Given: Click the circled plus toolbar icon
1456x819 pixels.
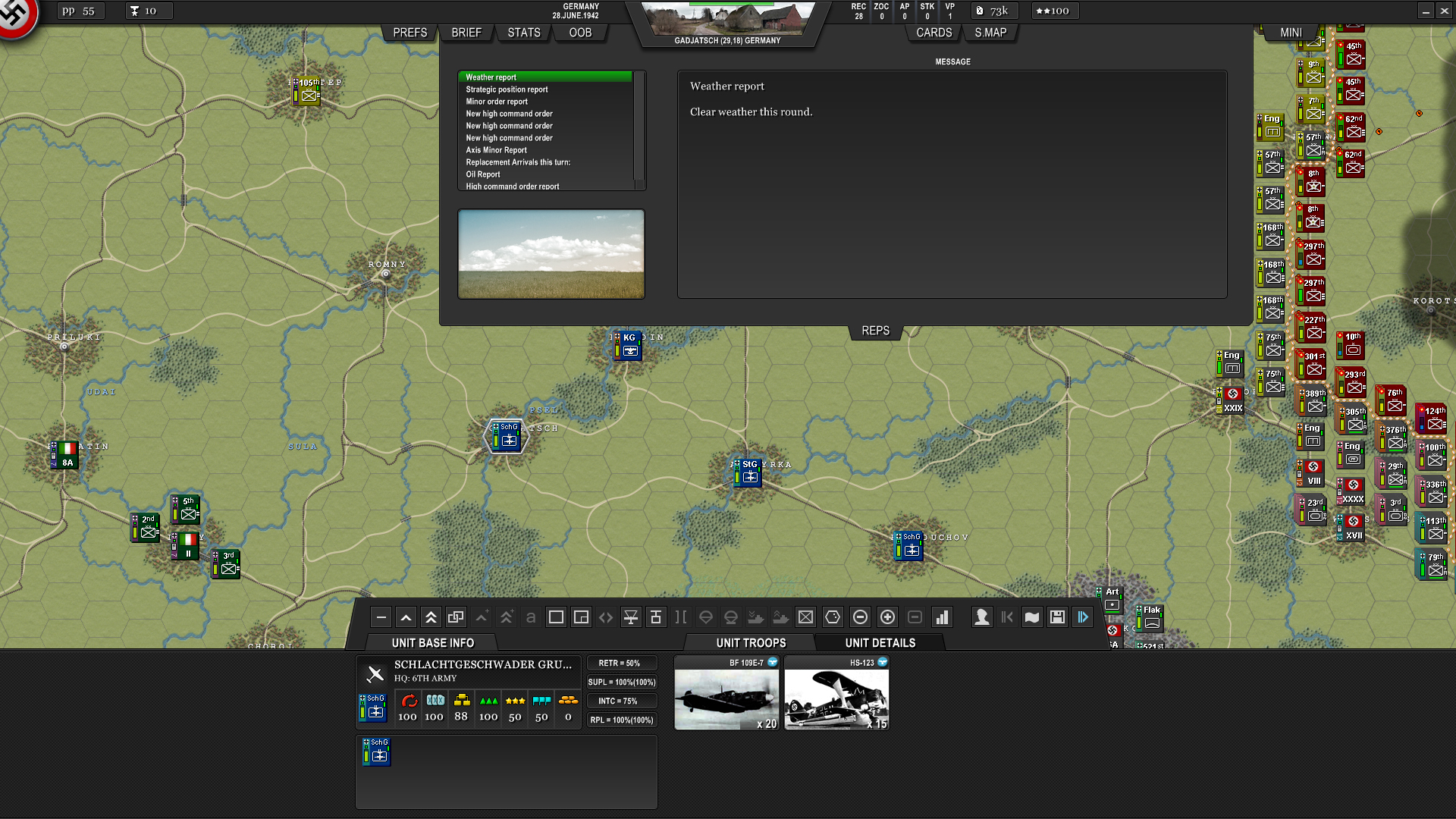Looking at the screenshot, I should pos(887,617).
